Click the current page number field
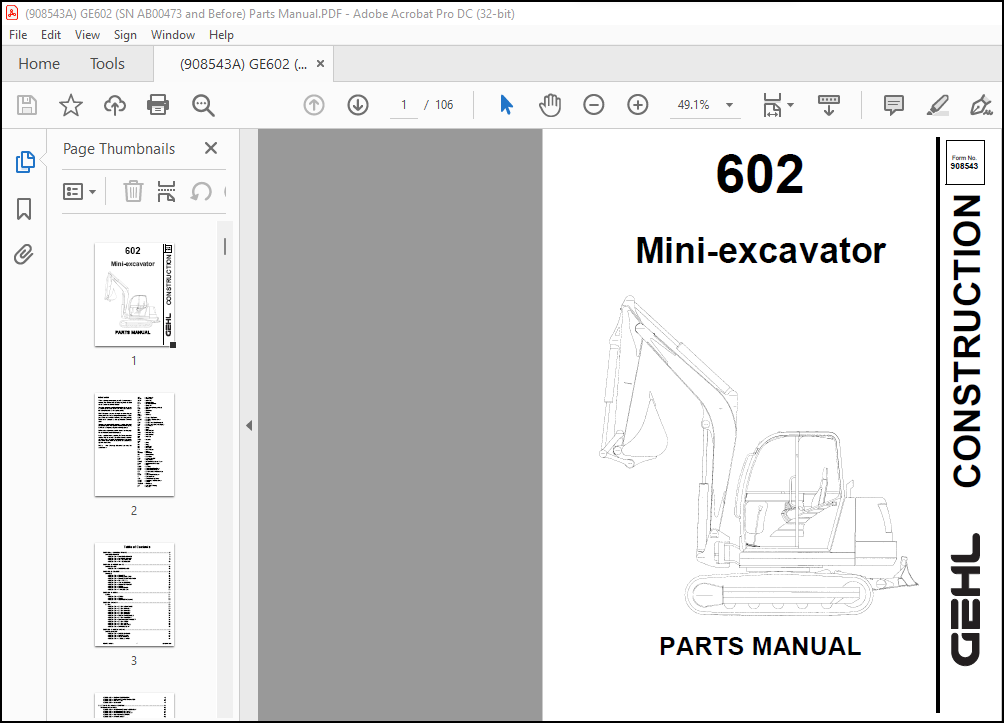1004x723 pixels. [404, 105]
